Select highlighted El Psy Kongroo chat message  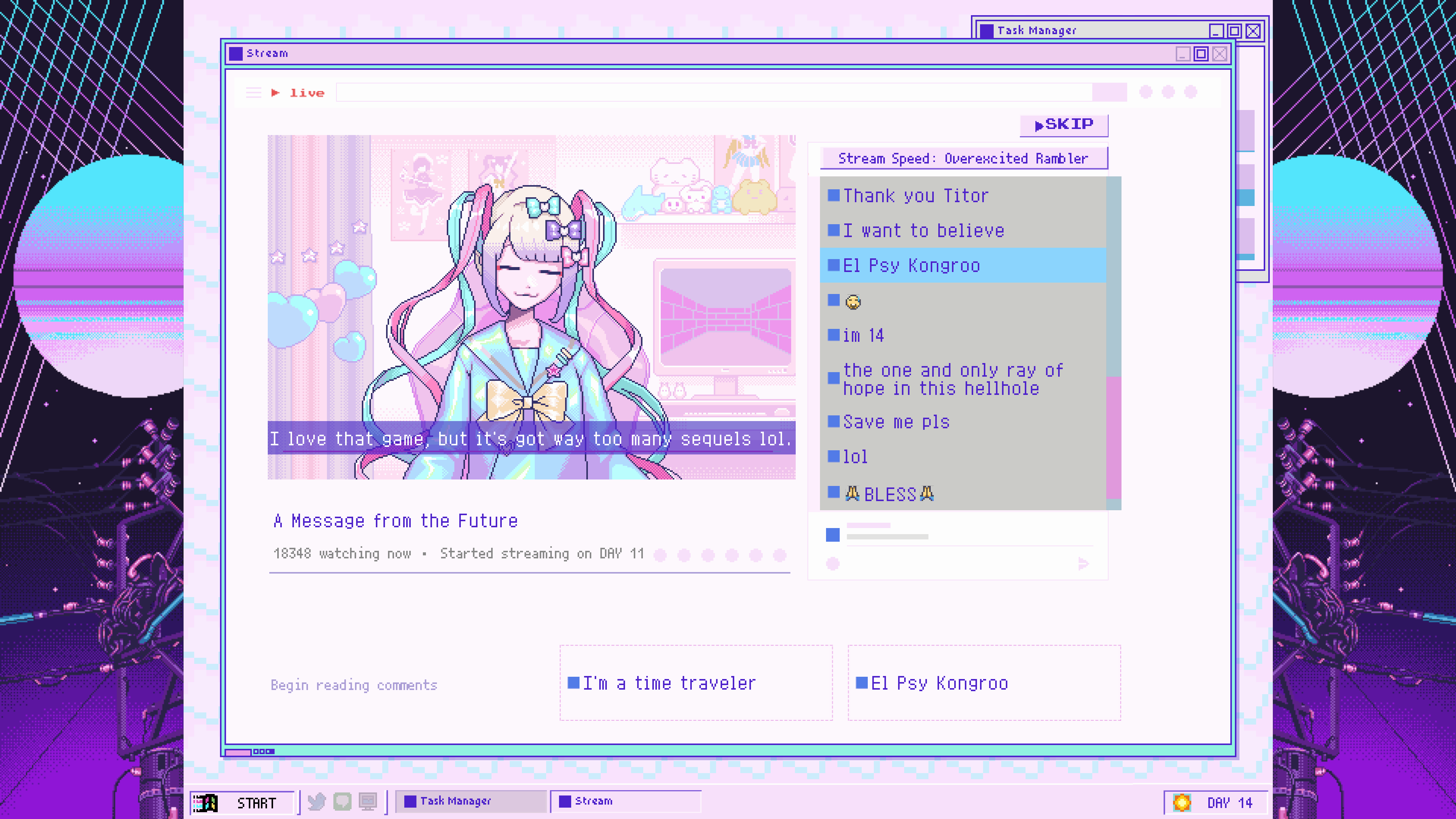pyautogui.click(x=963, y=265)
